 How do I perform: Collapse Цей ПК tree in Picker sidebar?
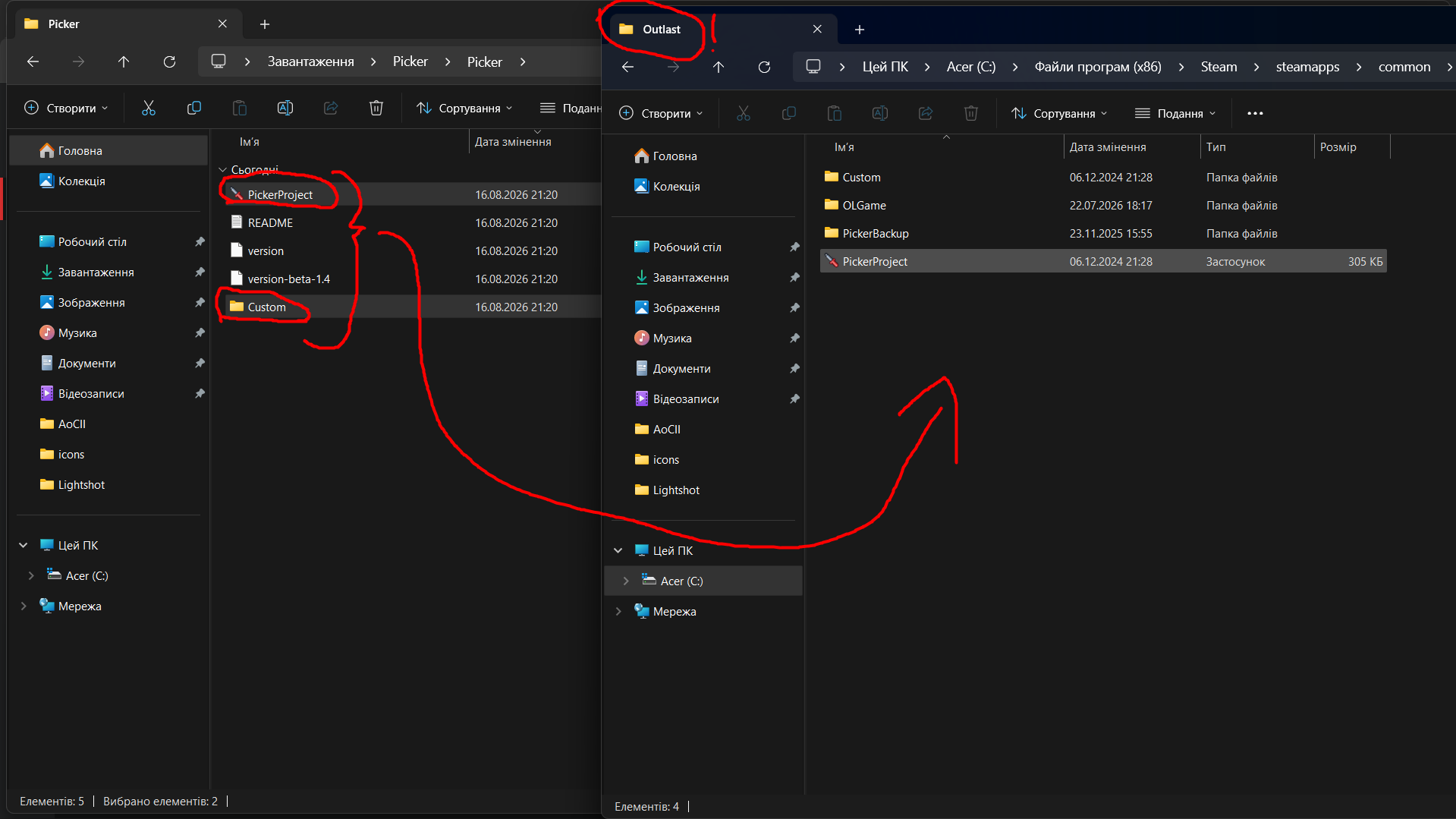click(x=24, y=545)
